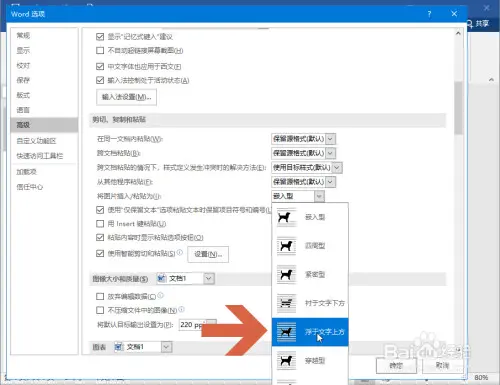
Task: Enable 不自动超链接屏幕截图 checkbox
Action: click(x=100, y=51)
